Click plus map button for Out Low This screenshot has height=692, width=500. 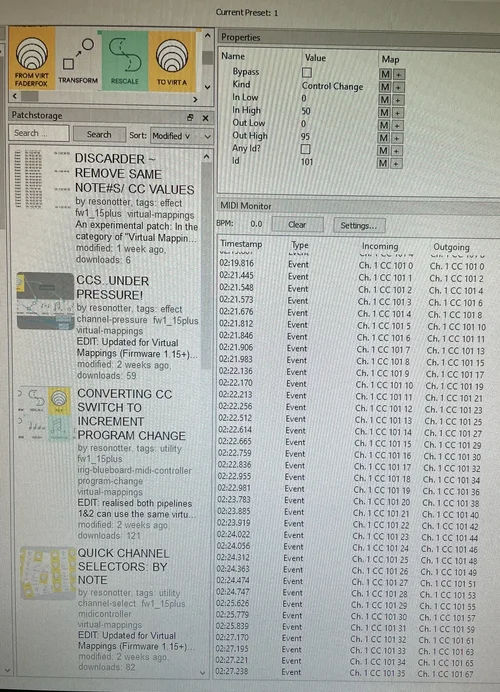pyautogui.click(x=397, y=126)
